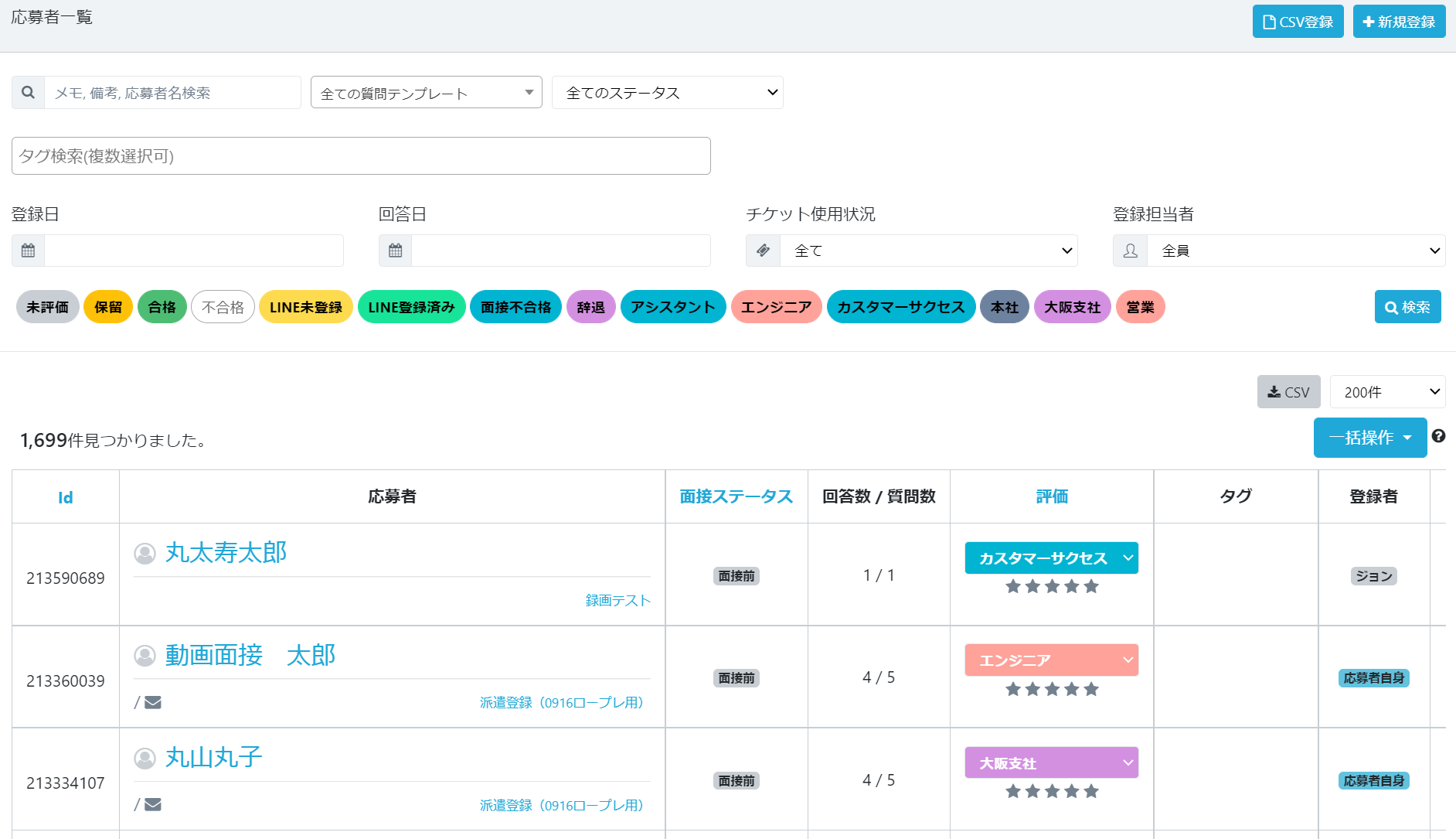The height and width of the screenshot is (839, 1456).
Task: Toggle the 未評価 filter tag
Action: coord(48,307)
